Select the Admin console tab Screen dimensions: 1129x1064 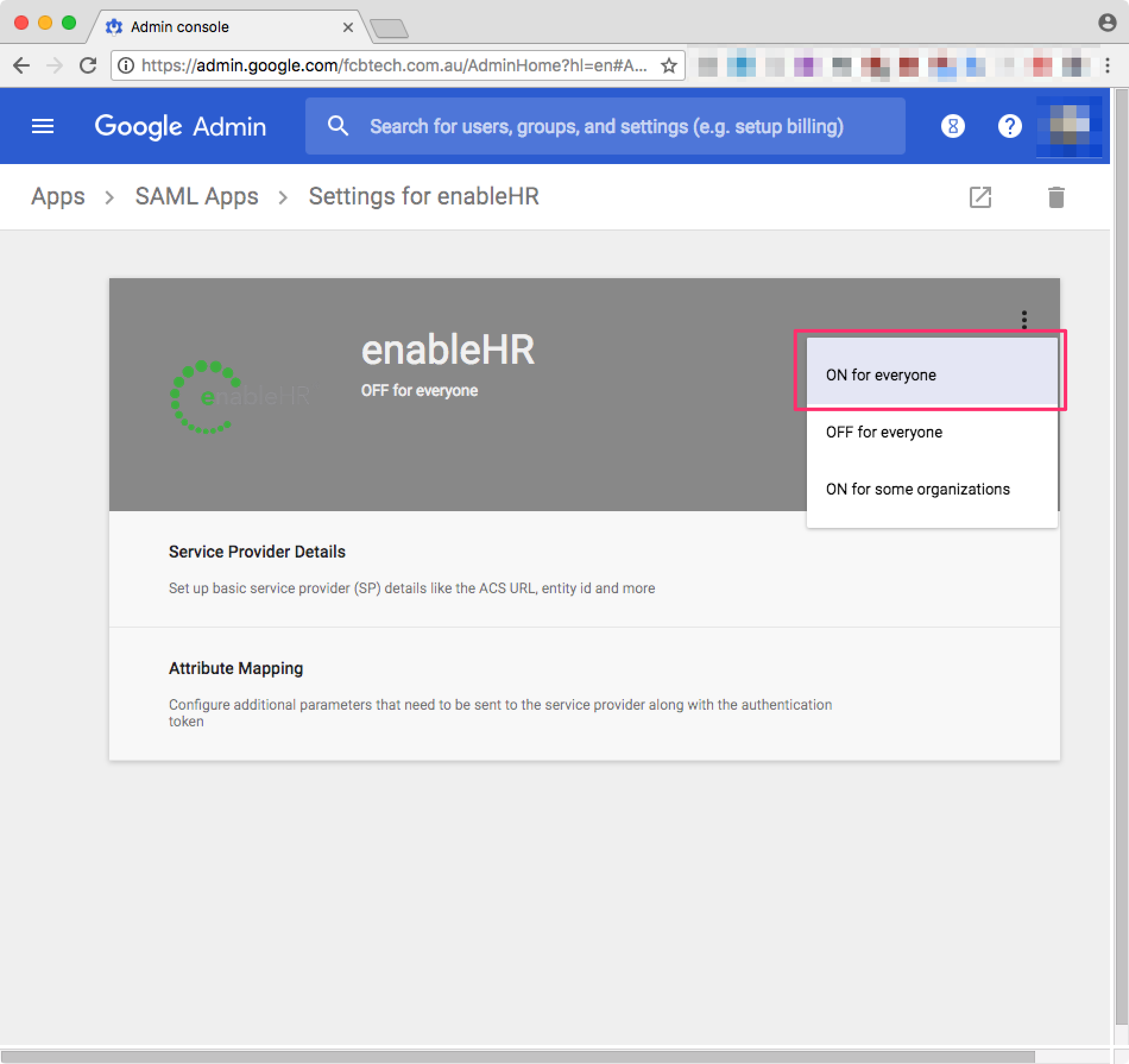coord(229,27)
